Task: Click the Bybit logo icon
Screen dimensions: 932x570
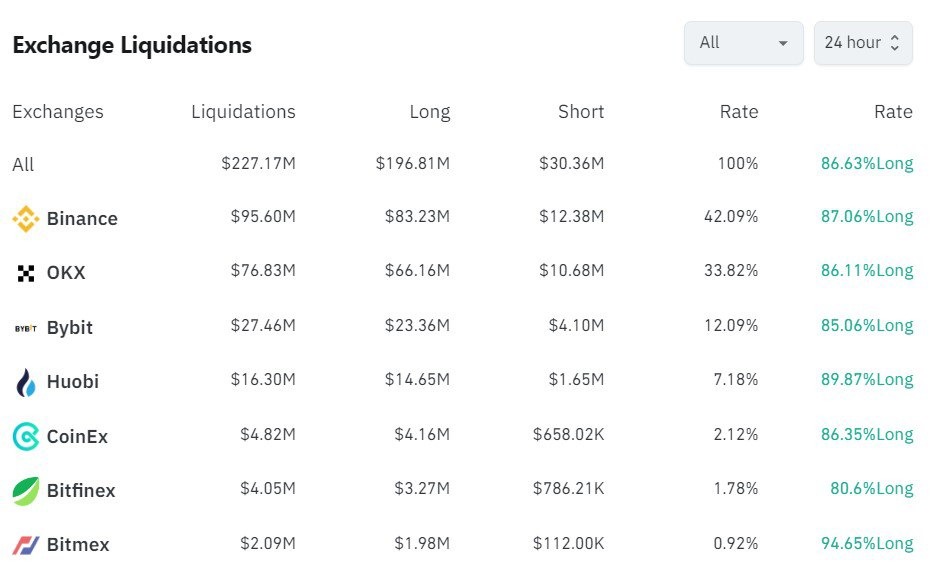Action: pyautogui.click(x=25, y=327)
